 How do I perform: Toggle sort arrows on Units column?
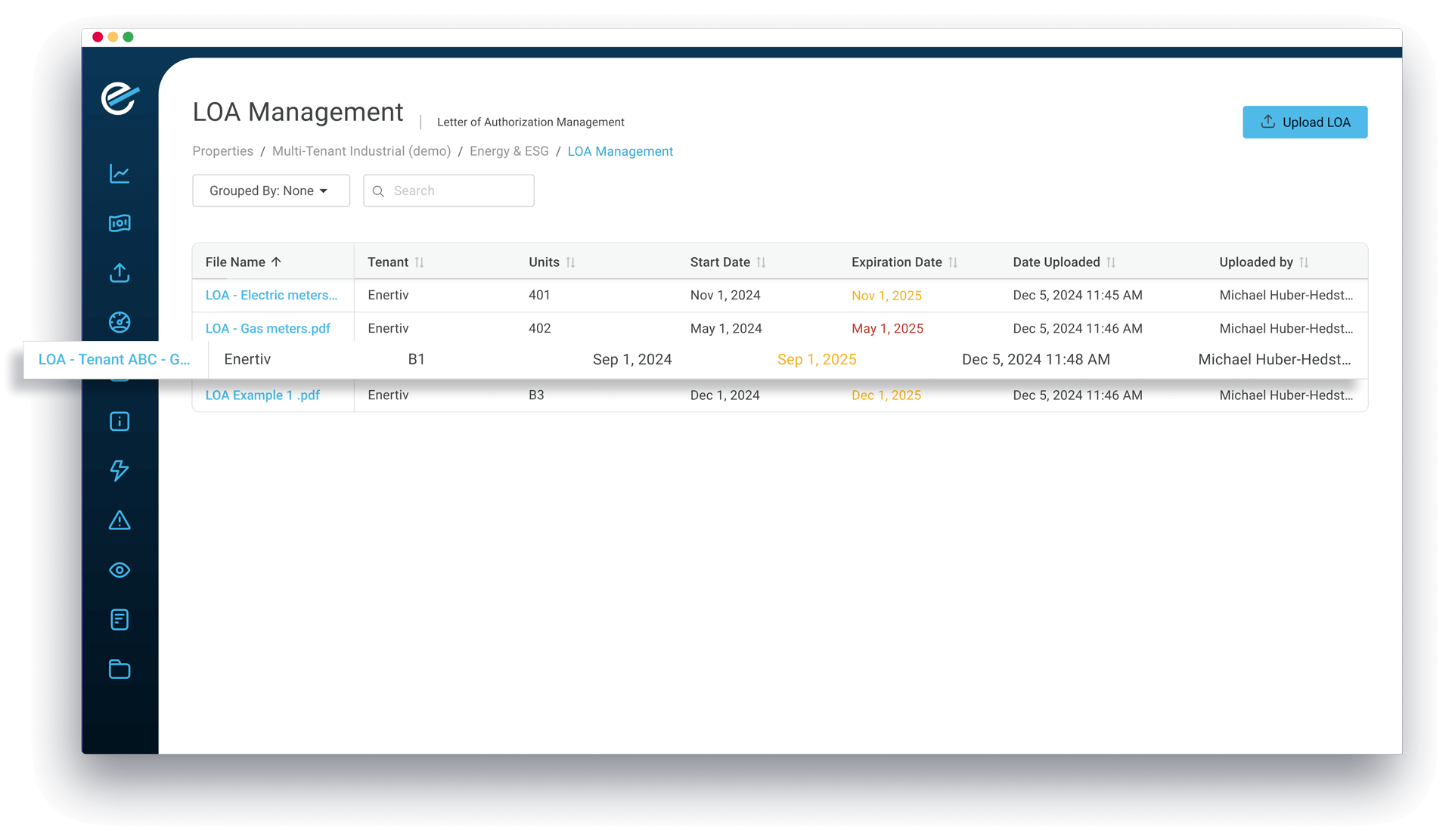571,262
